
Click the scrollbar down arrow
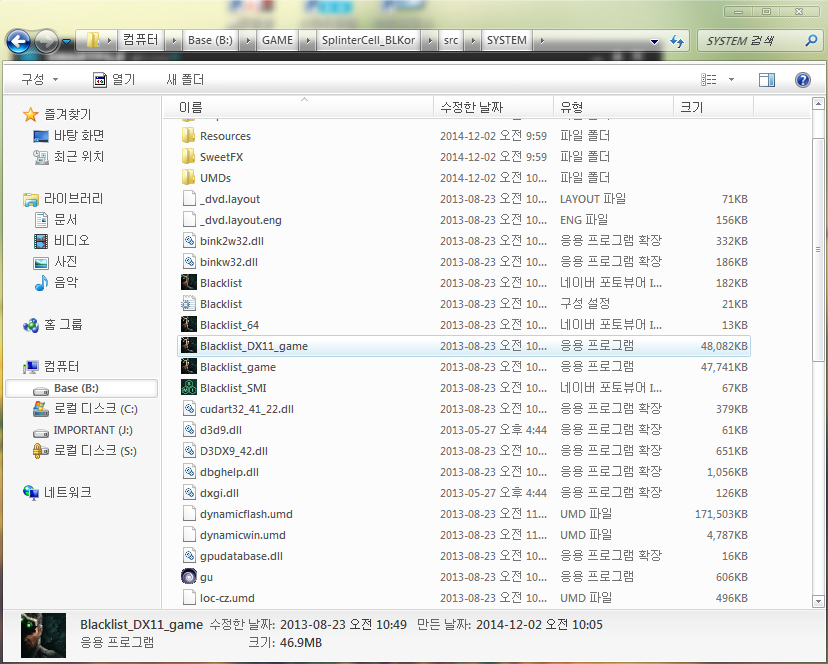click(818, 601)
